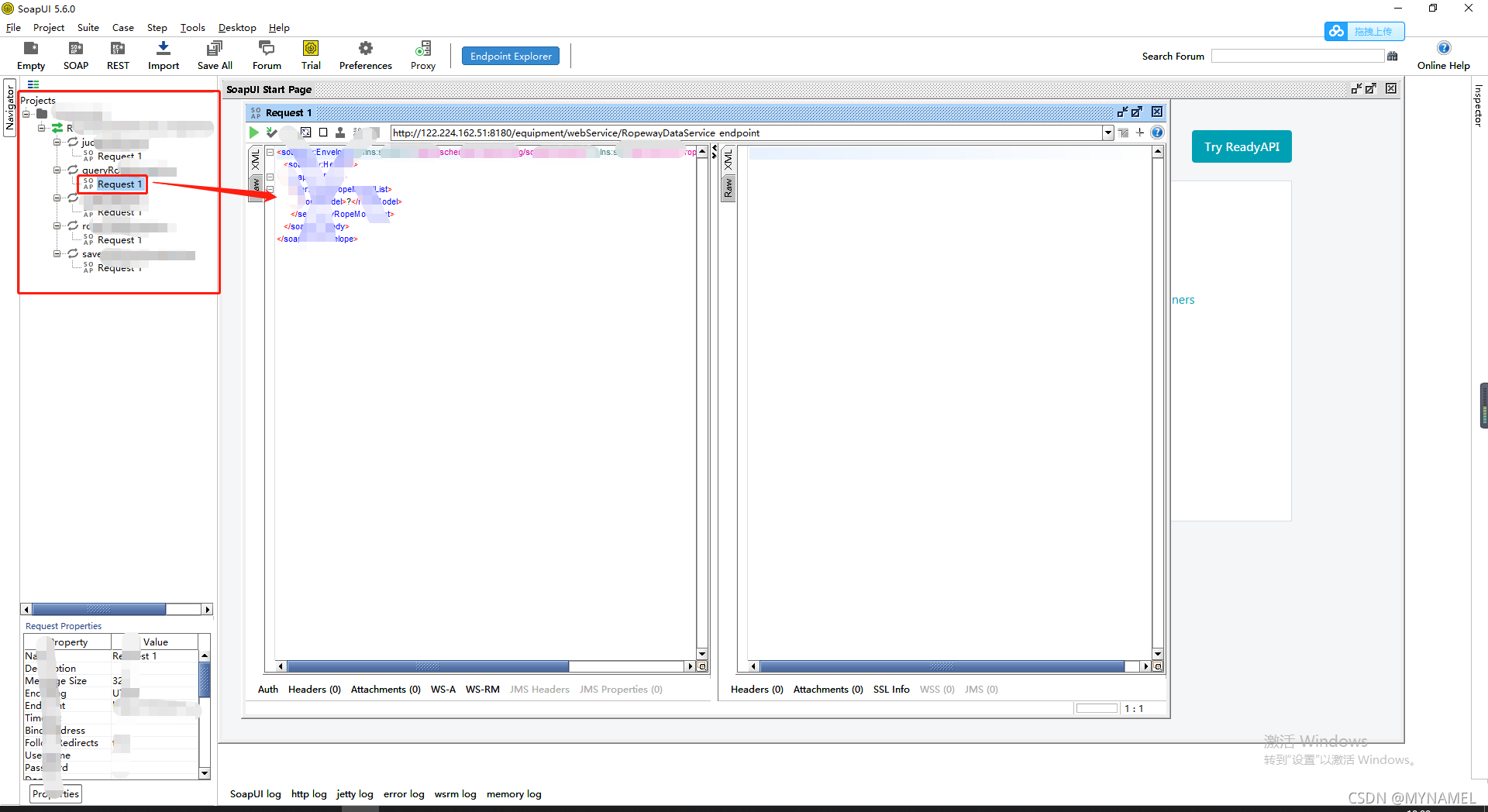Recreate default request from schema icon

tap(306, 132)
